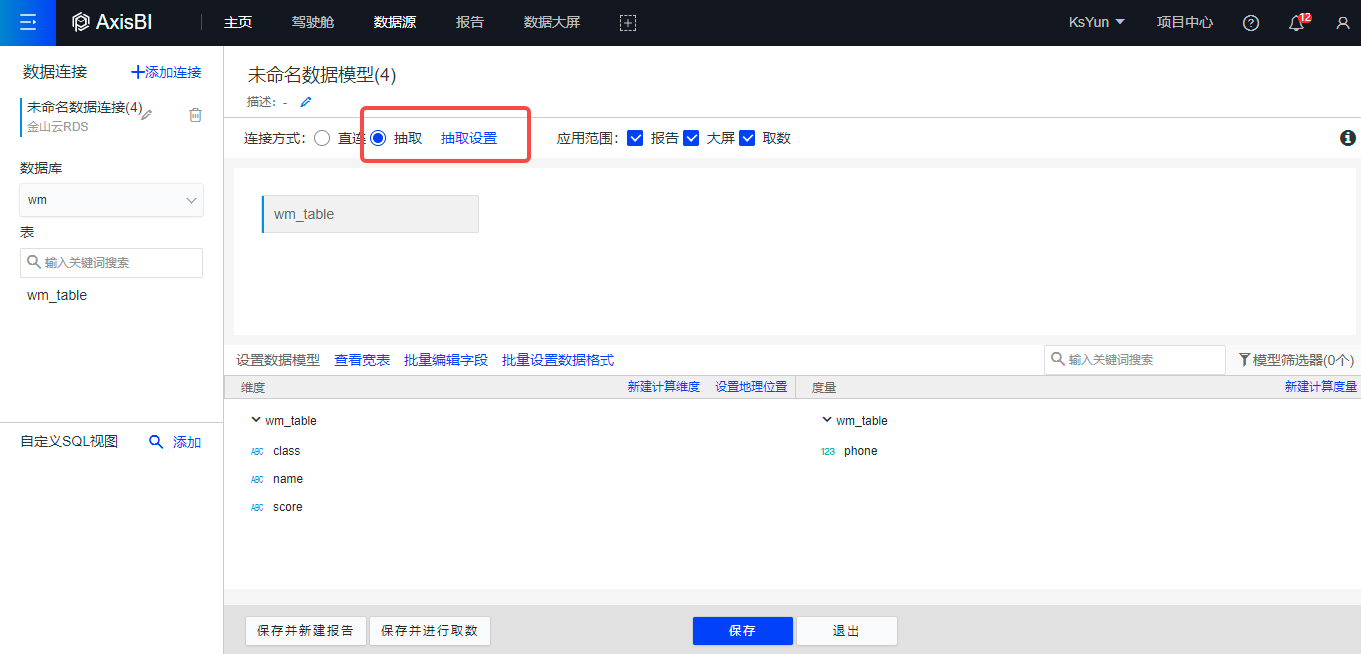Collapse wm_table under 维度 section
This screenshot has width=1361, height=654.
256,421
